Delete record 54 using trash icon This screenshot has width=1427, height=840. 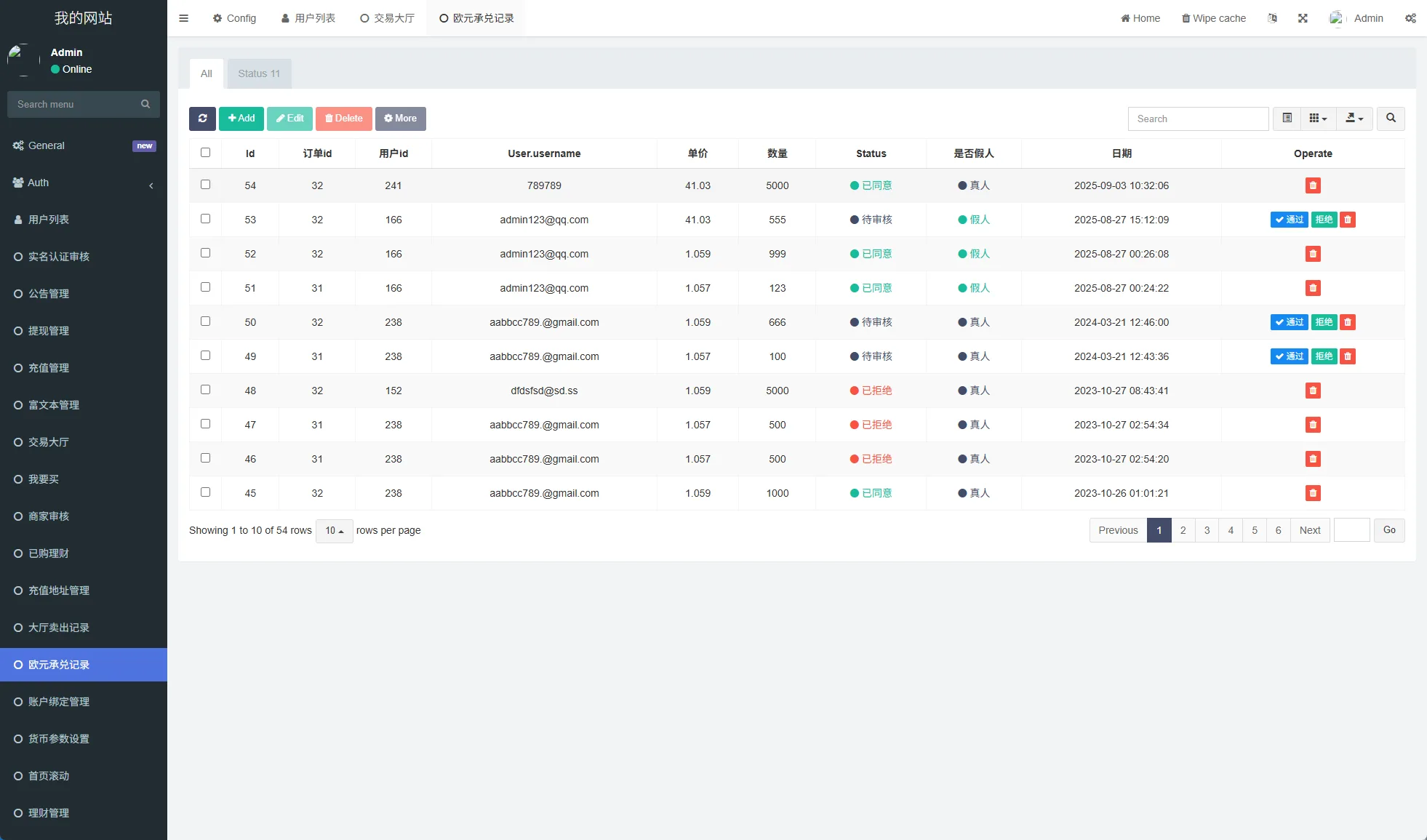[x=1313, y=185]
